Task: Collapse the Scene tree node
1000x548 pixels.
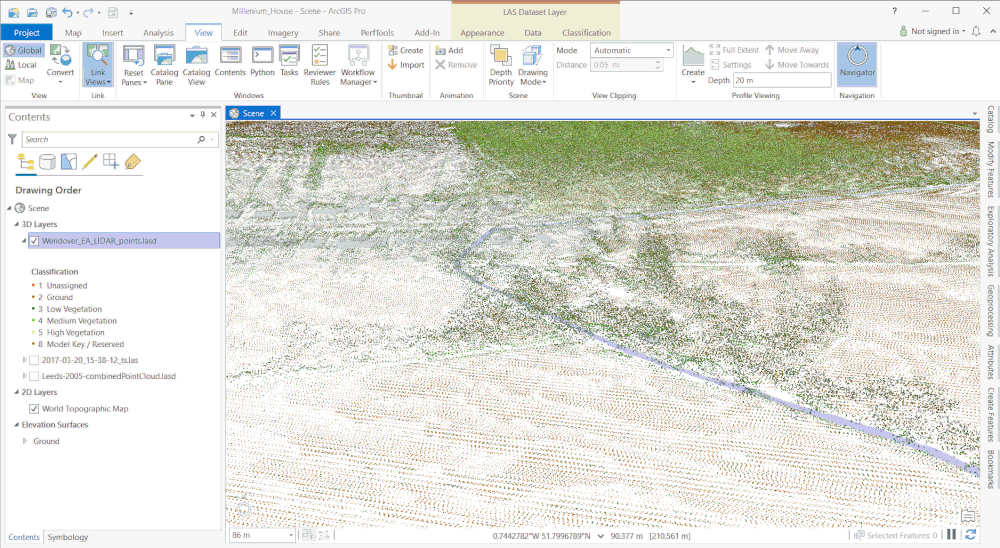Action: [x=10, y=208]
